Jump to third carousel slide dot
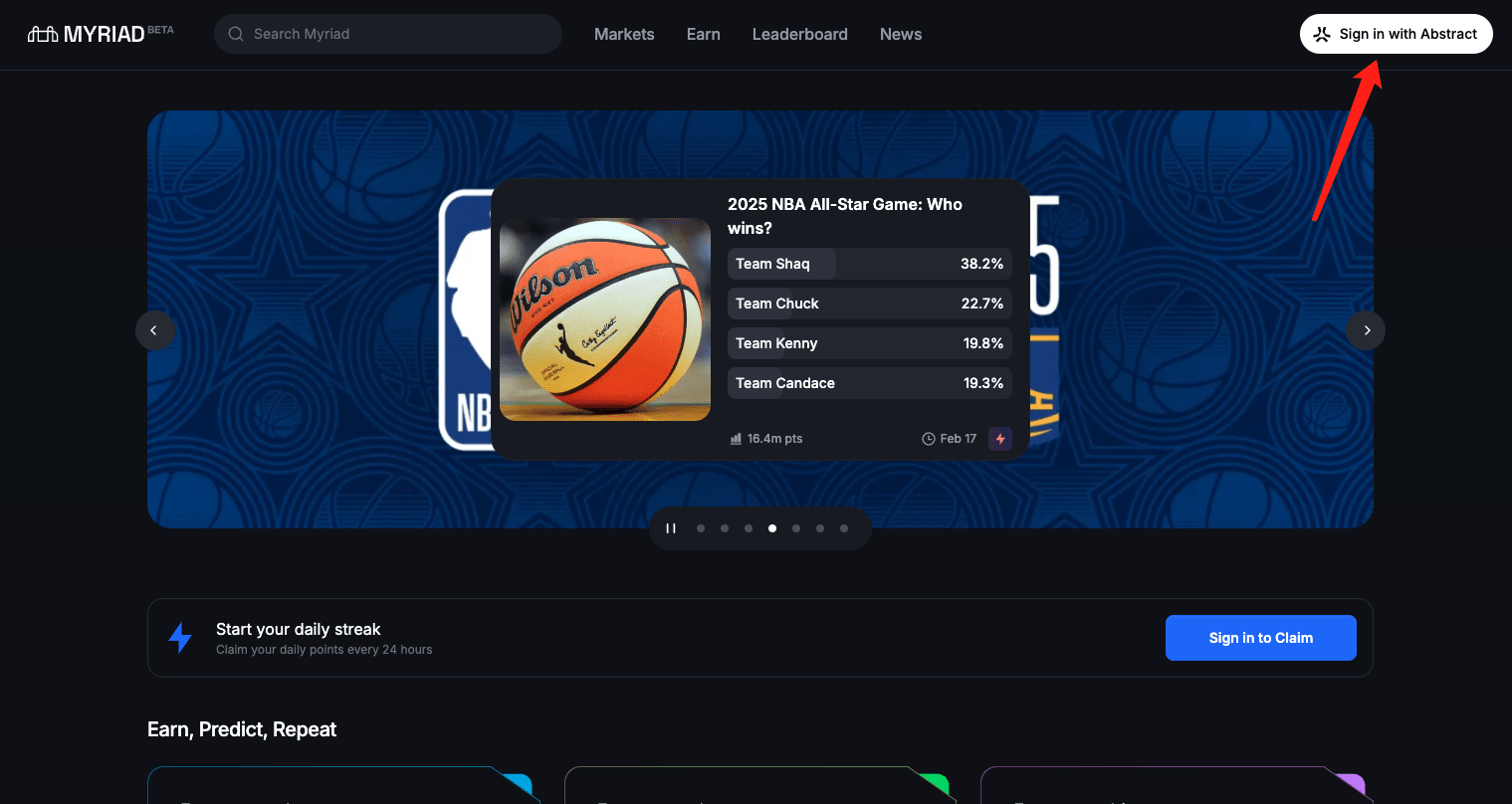1512x804 pixels. click(749, 528)
